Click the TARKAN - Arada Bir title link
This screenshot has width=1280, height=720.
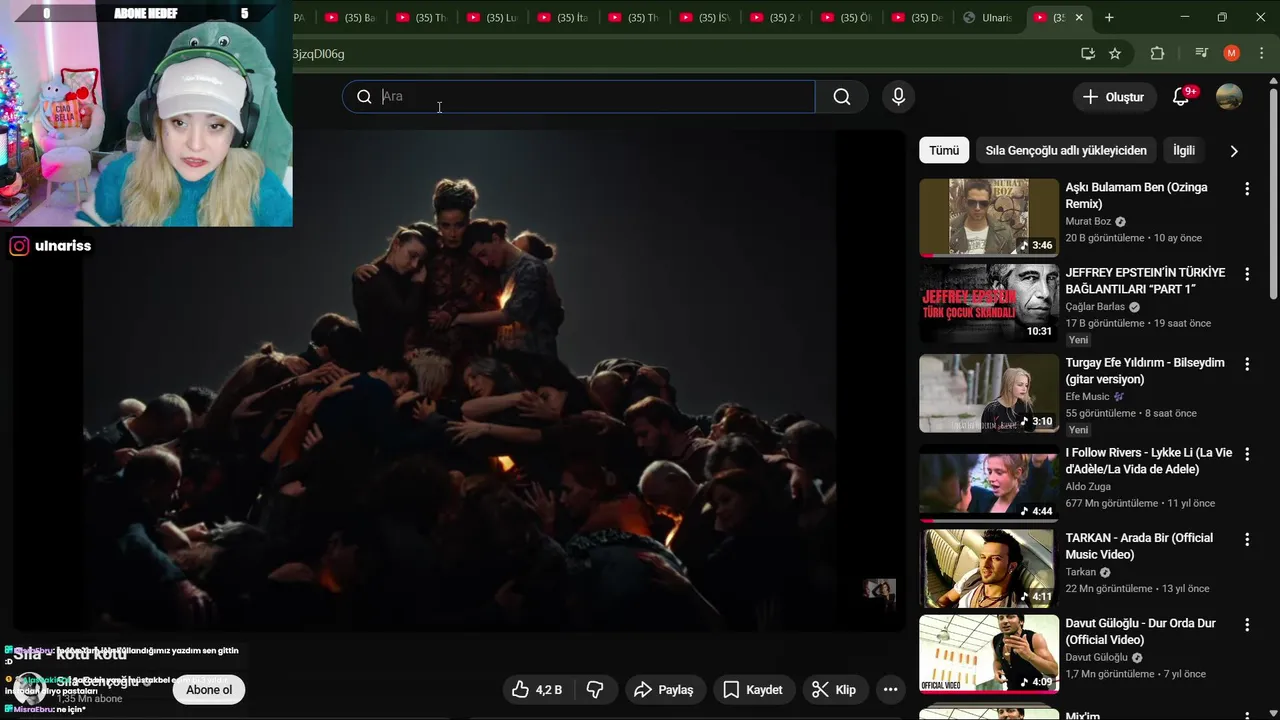1139,546
